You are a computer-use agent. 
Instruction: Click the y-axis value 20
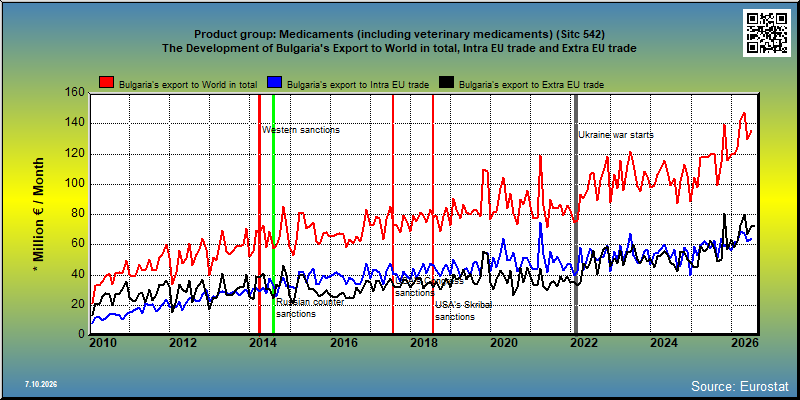(78, 304)
